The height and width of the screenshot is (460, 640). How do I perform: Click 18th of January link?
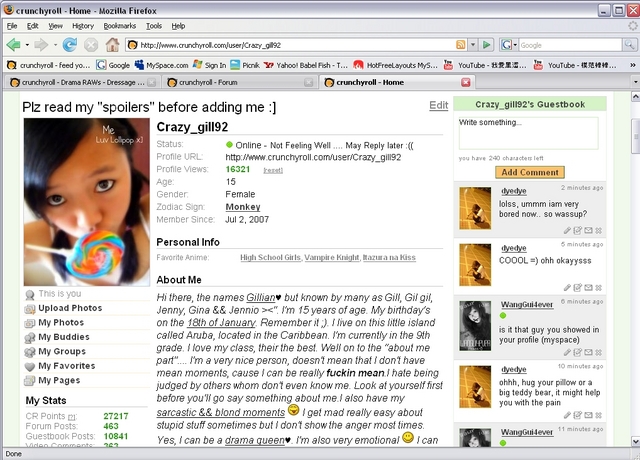coord(221,323)
